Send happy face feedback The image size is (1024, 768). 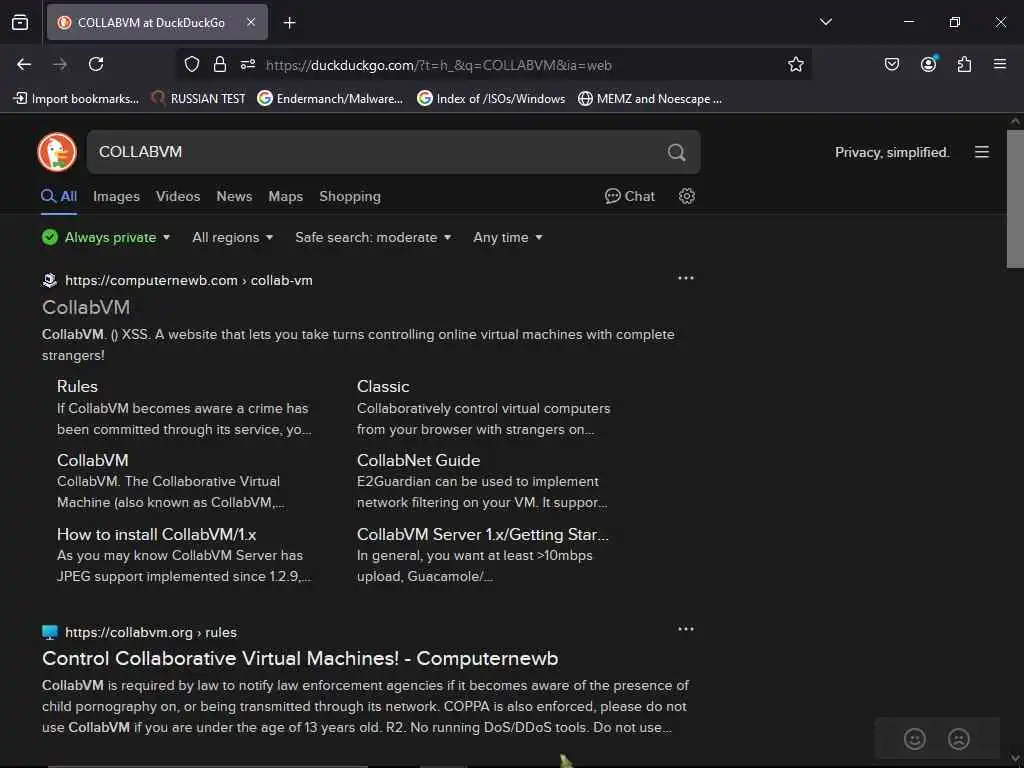coord(914,739)
